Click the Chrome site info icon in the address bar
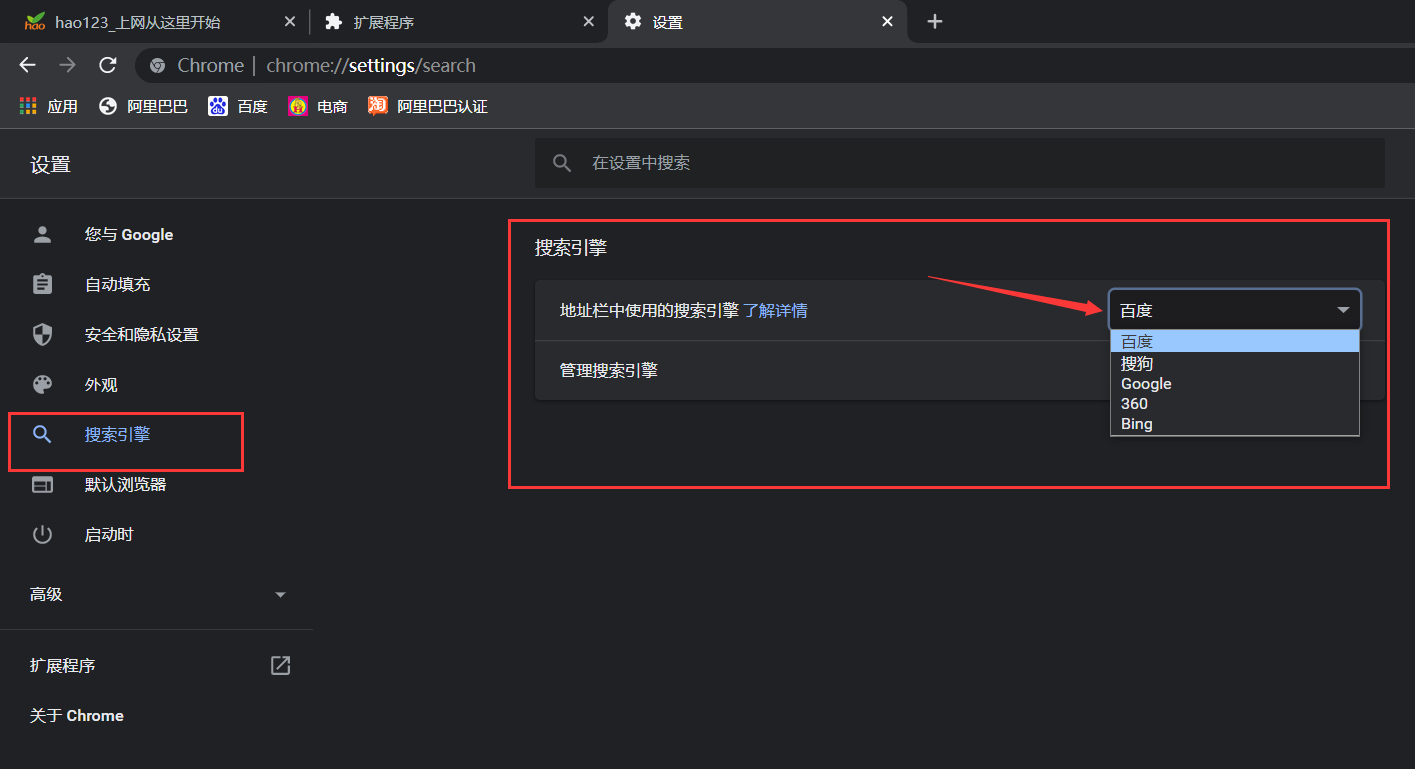The height and width of the screenshot is (769, 1415). pyautogui.click(x=157, y=66)
